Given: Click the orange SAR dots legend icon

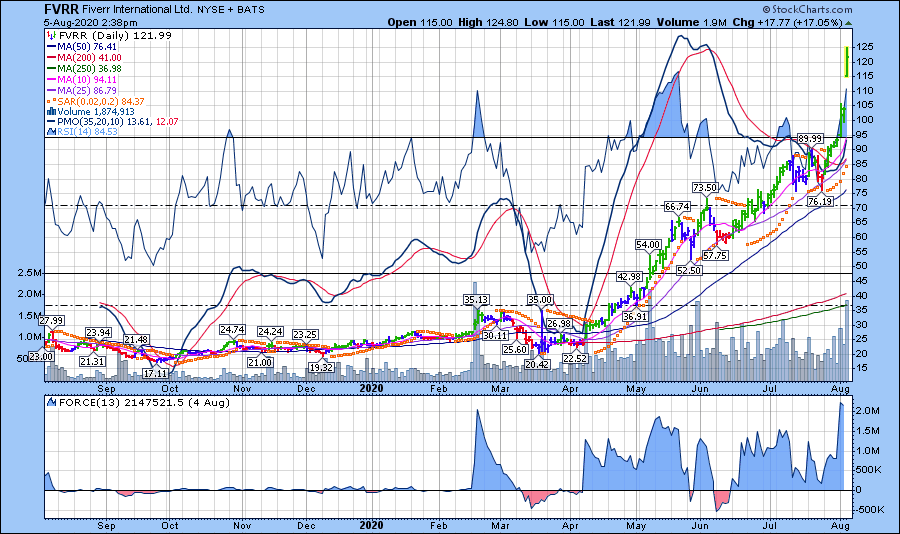Looking at the screenshot, I should 51,99.
